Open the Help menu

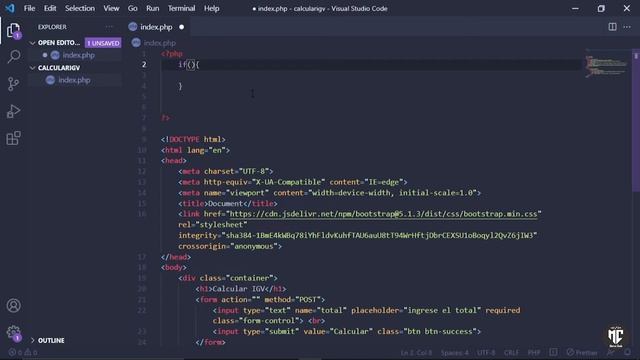coord(211,8)
